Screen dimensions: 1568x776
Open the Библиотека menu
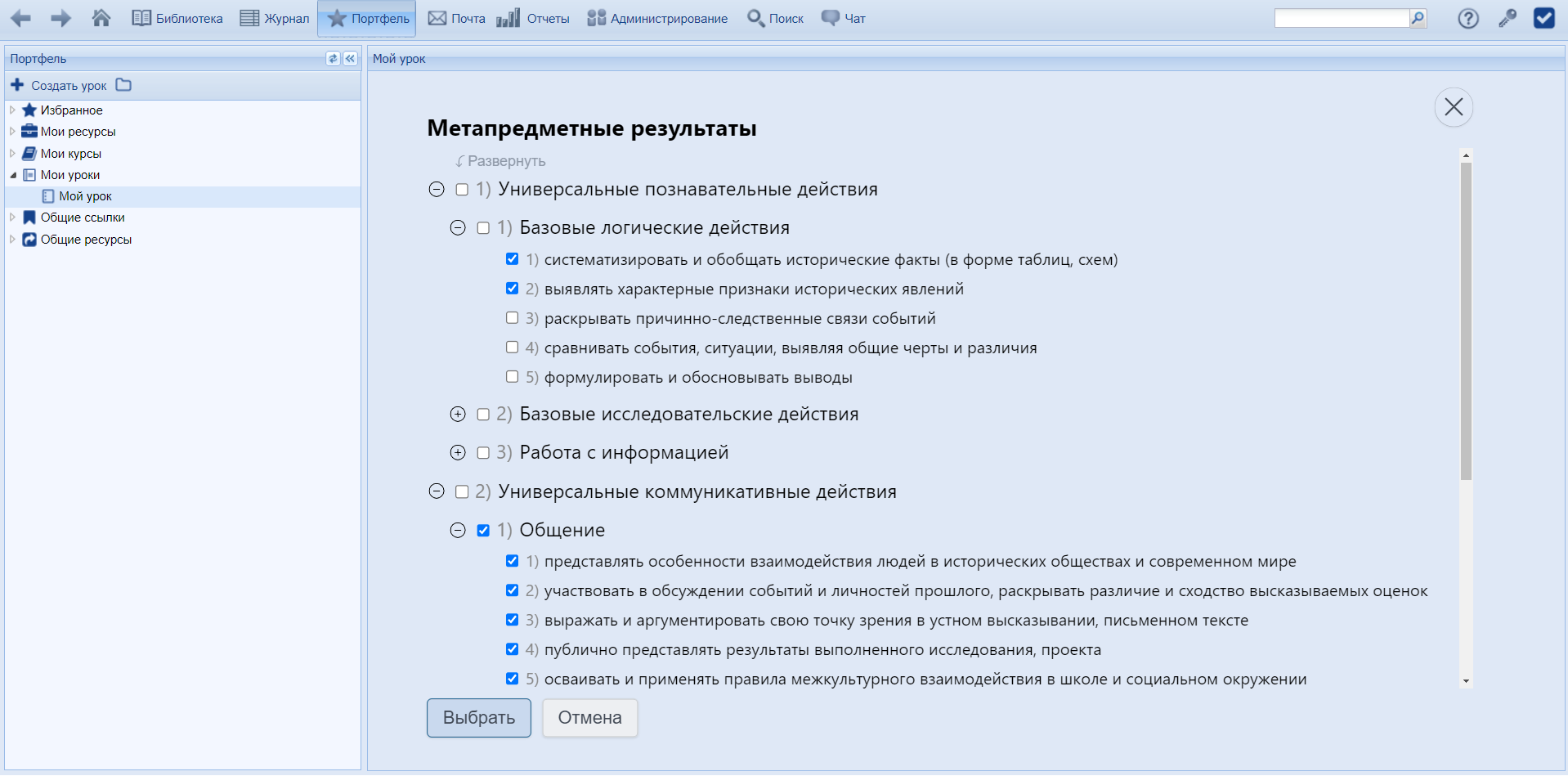[x=177, y=18]
